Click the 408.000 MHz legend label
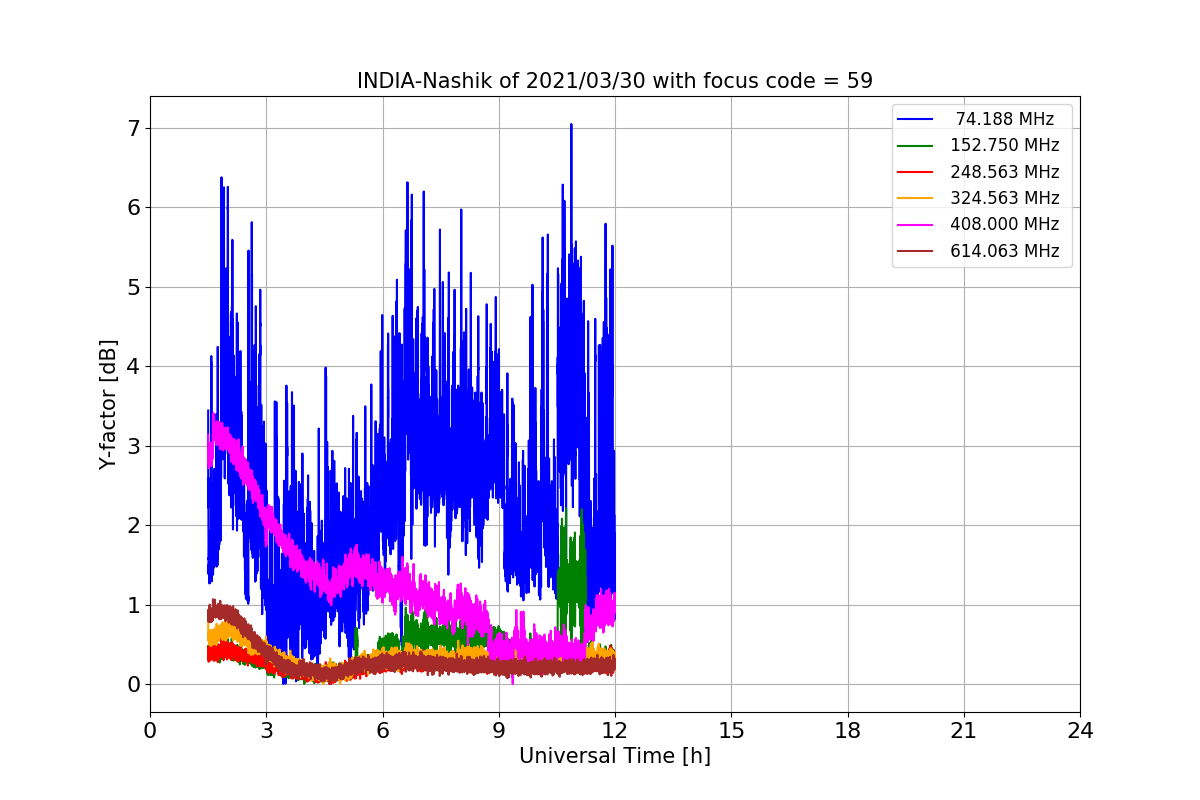The height and width of the screenshot is (800, 1200). (1005, 225)
